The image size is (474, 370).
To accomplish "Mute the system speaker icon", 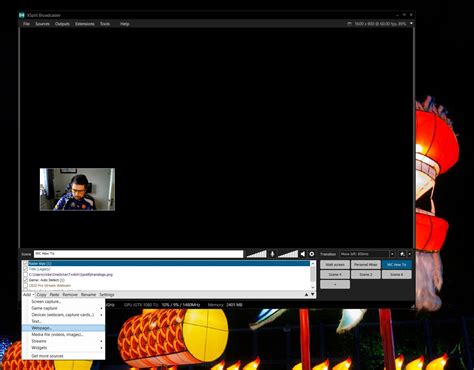I will coord(303,254).
